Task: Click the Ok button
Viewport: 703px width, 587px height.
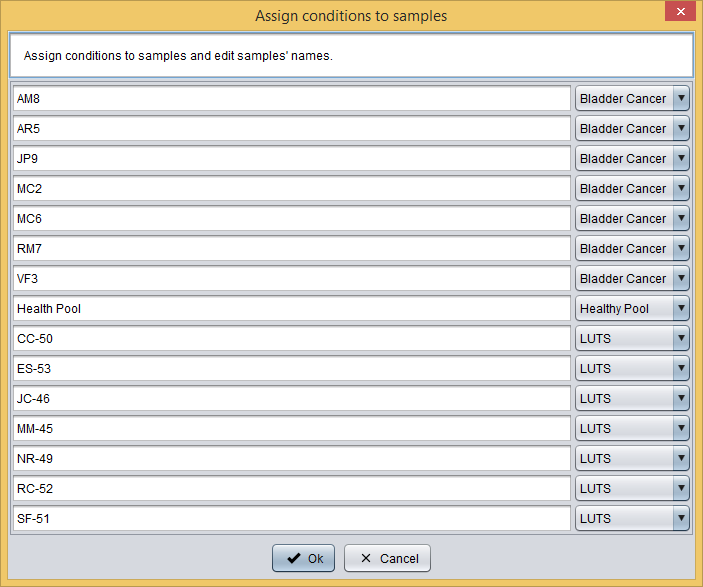Action: [x=303, y=558]
